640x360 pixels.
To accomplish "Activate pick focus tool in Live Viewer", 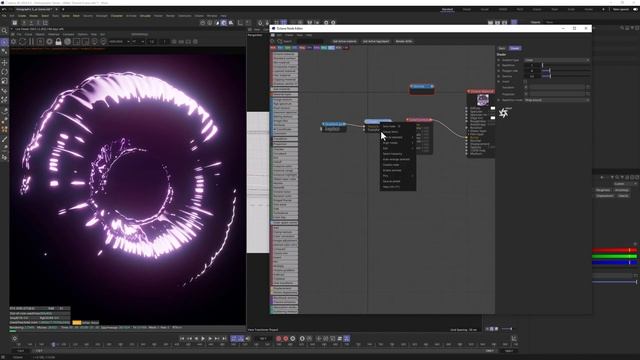I will tap(94, 42).
